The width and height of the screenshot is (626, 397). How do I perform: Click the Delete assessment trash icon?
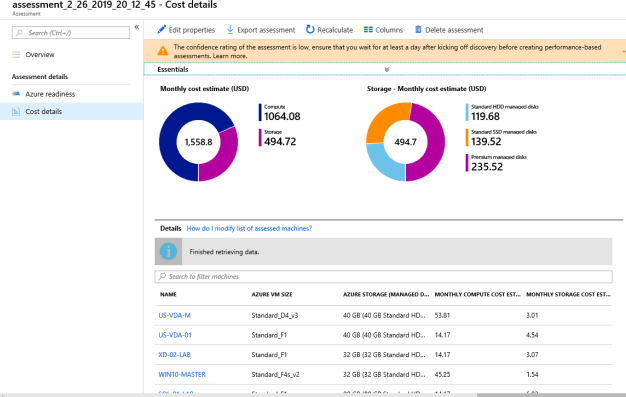pyautogui.click(x=418, y=30)
